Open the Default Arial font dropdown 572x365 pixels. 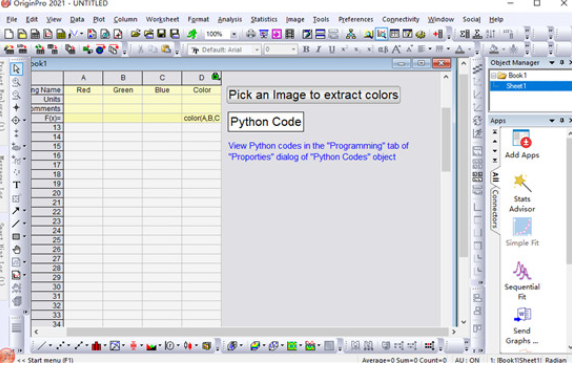coord(257,50)
